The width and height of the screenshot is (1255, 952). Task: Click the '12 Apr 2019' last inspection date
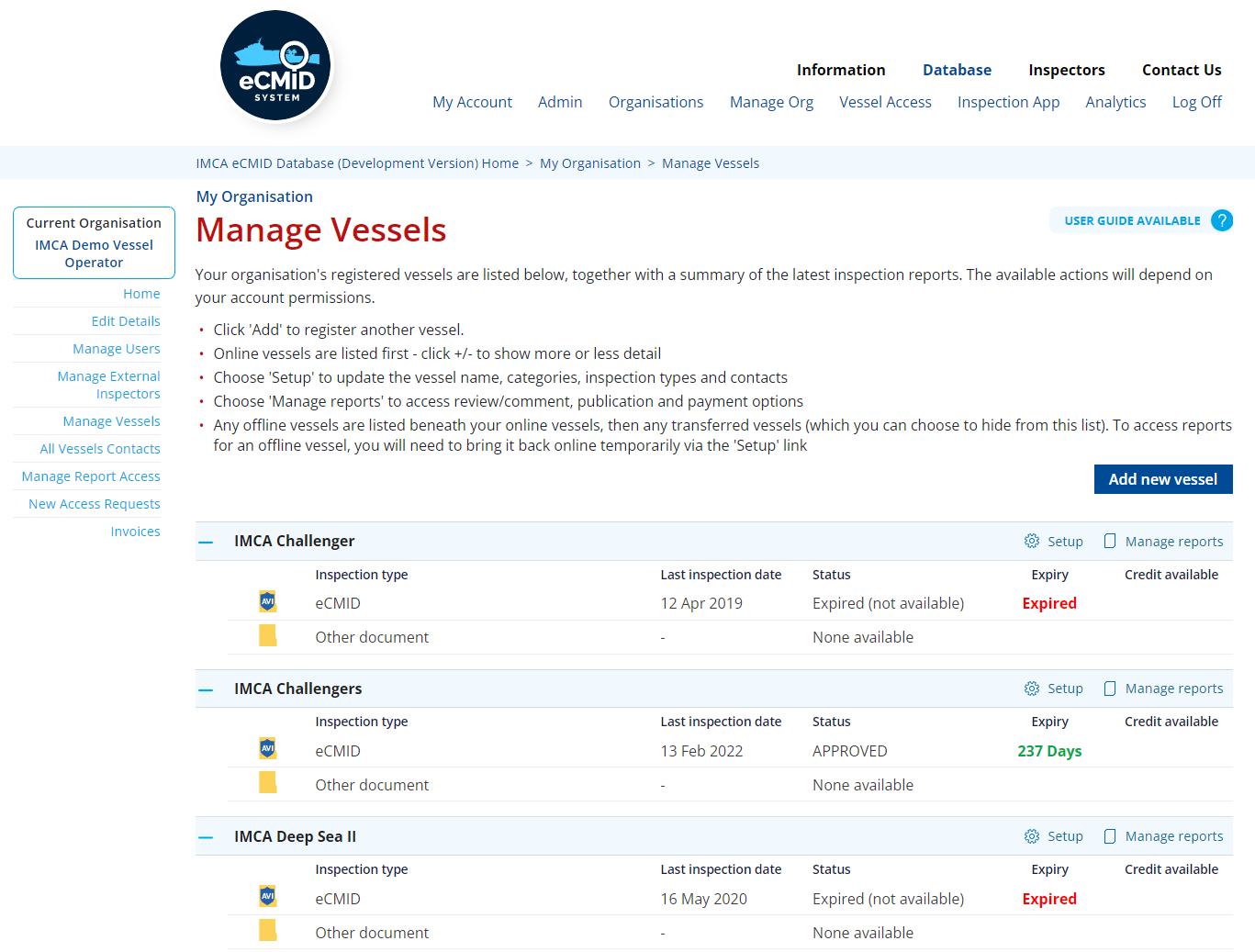tap(701, 603)
